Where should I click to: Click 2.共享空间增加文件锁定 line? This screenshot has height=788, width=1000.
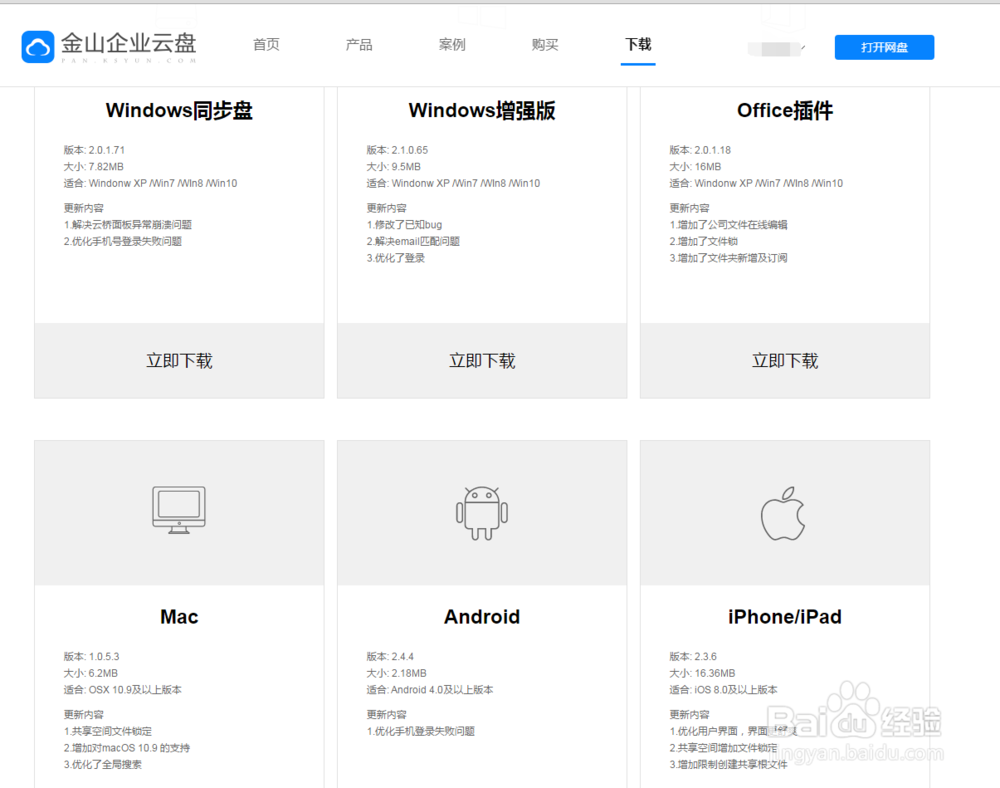pyautogui.click(x=723, y=747)
